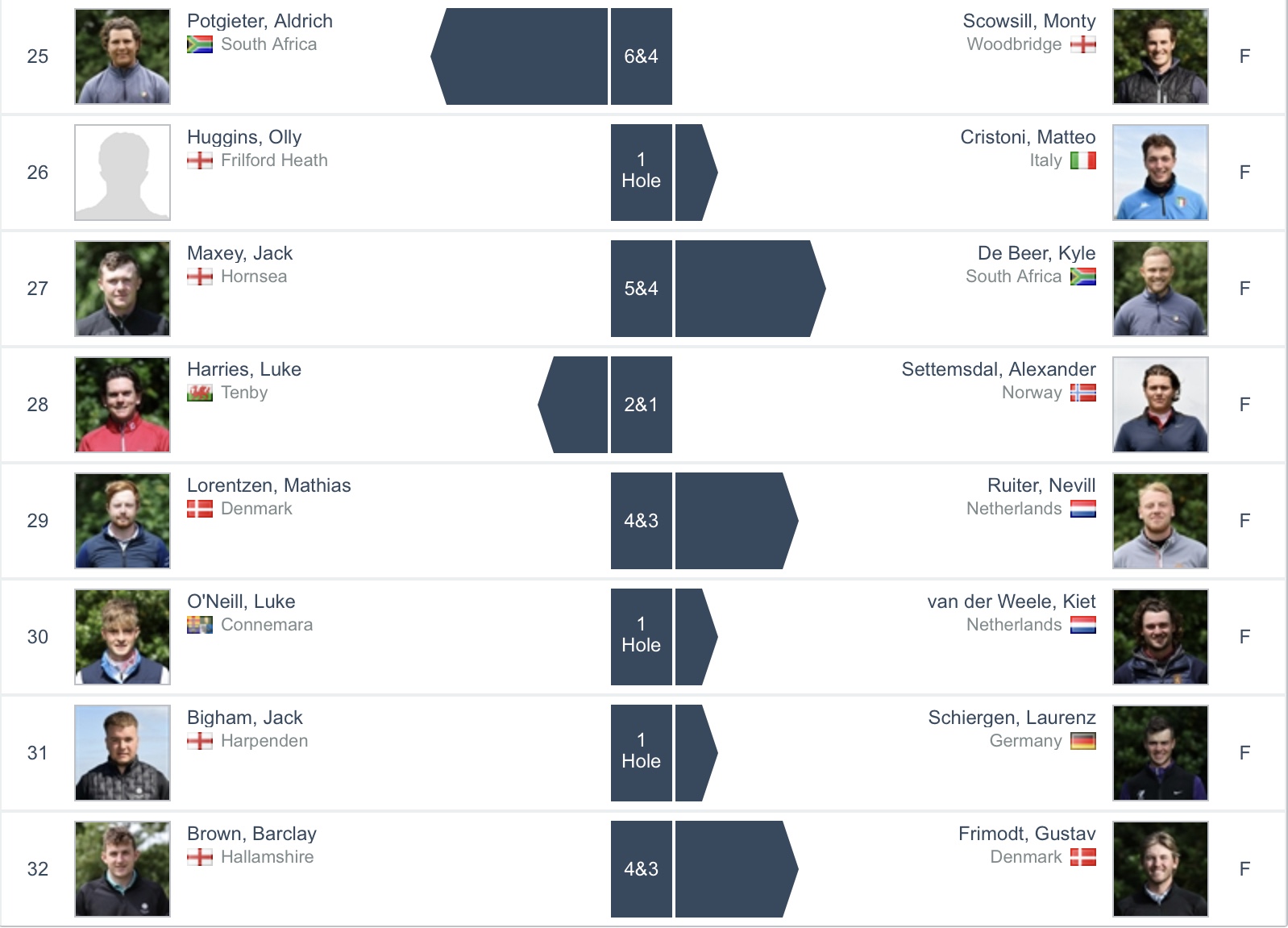Open player link Ruiter, Nevill

[x=1041, y=485]
